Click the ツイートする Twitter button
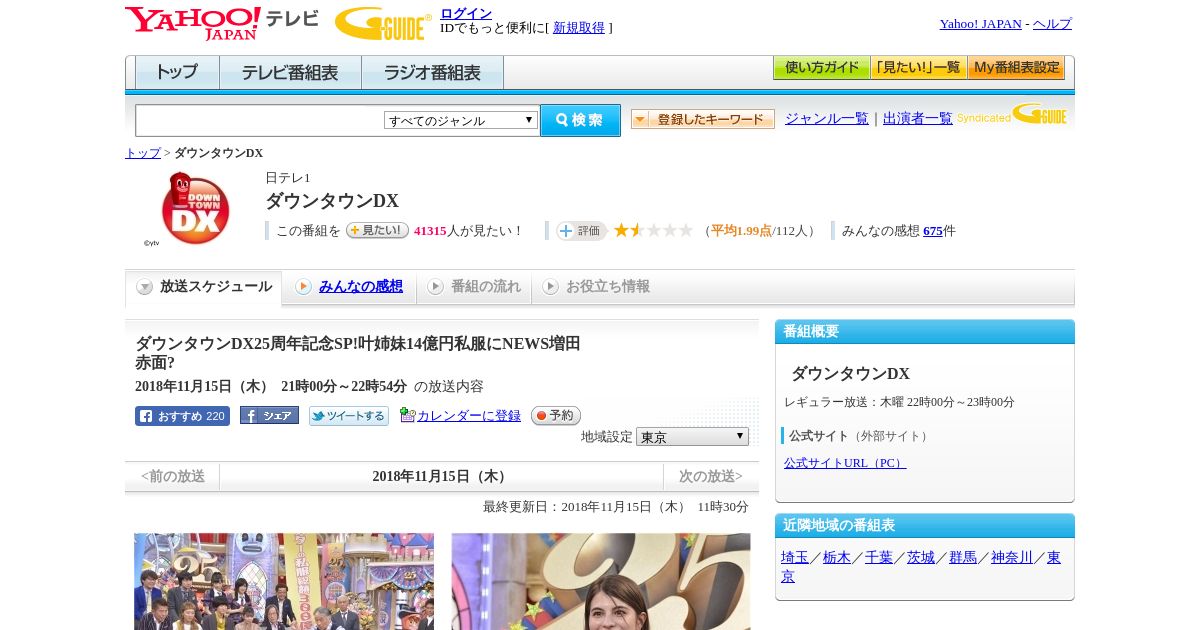This screenshot has height=630, width=1200. click(348, 416)
